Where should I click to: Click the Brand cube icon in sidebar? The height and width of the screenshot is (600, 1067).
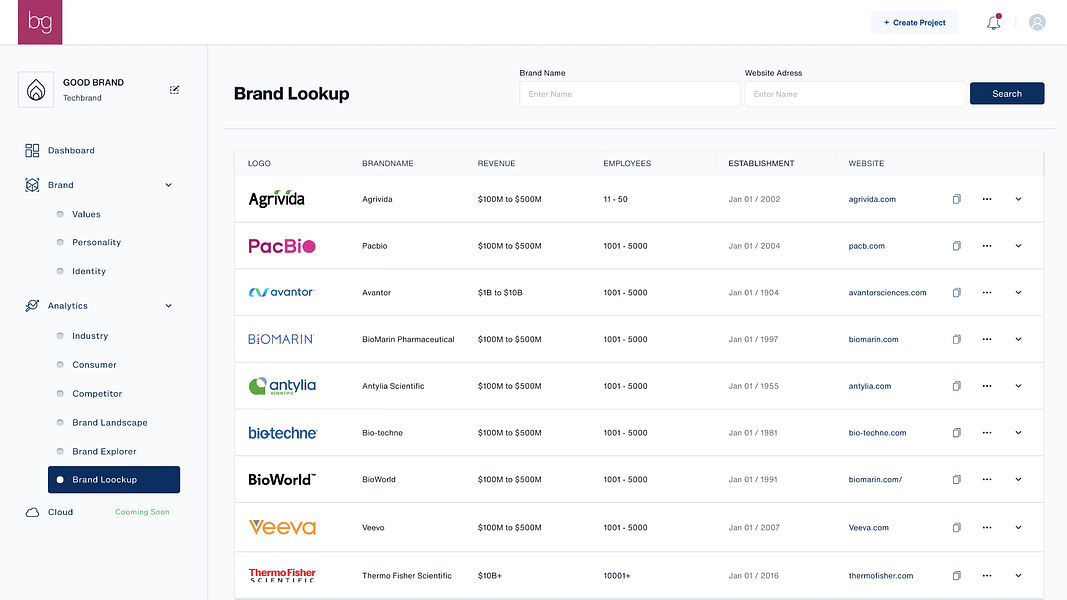32,185
